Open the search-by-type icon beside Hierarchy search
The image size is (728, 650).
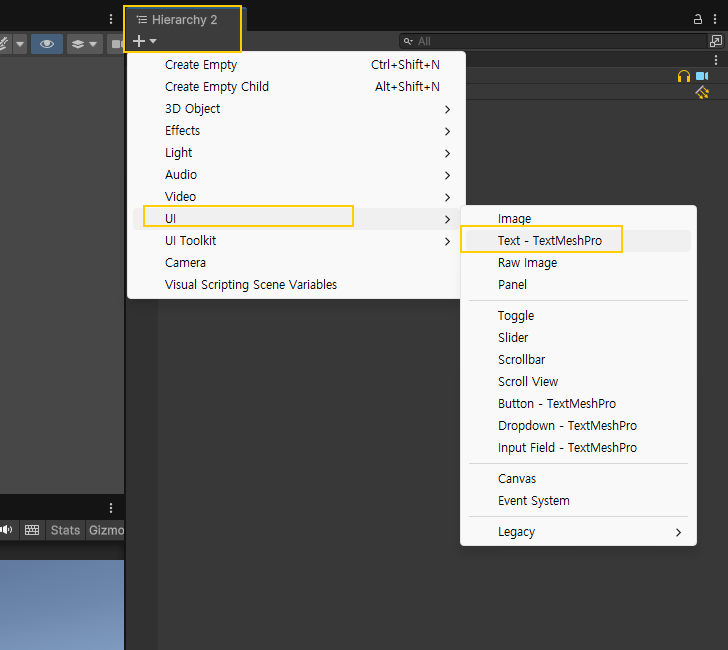pyautogui.click(x=716, y=41)
